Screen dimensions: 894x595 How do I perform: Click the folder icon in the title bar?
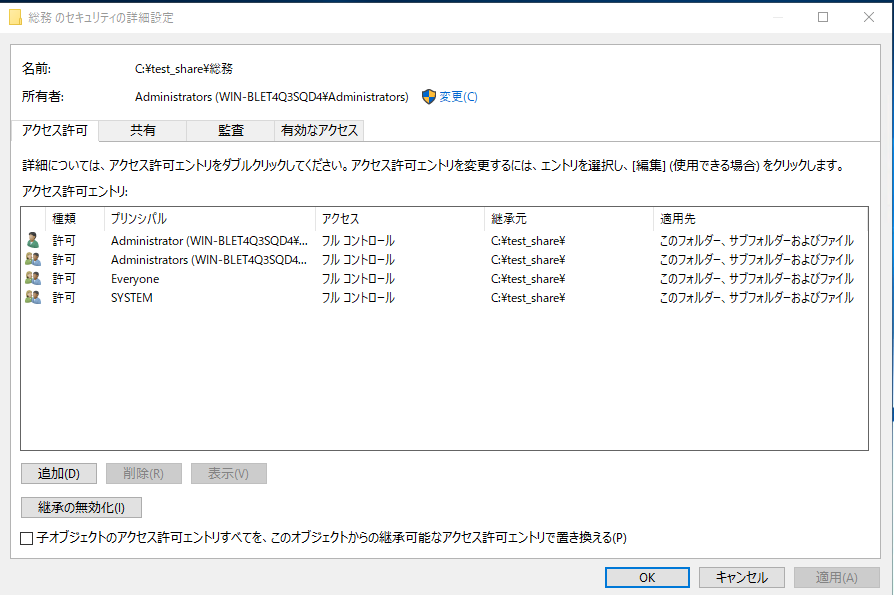[x=15, y=18]
